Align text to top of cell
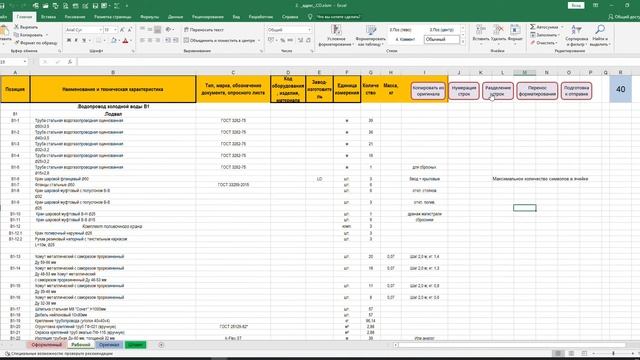 [x=142, y=29]
